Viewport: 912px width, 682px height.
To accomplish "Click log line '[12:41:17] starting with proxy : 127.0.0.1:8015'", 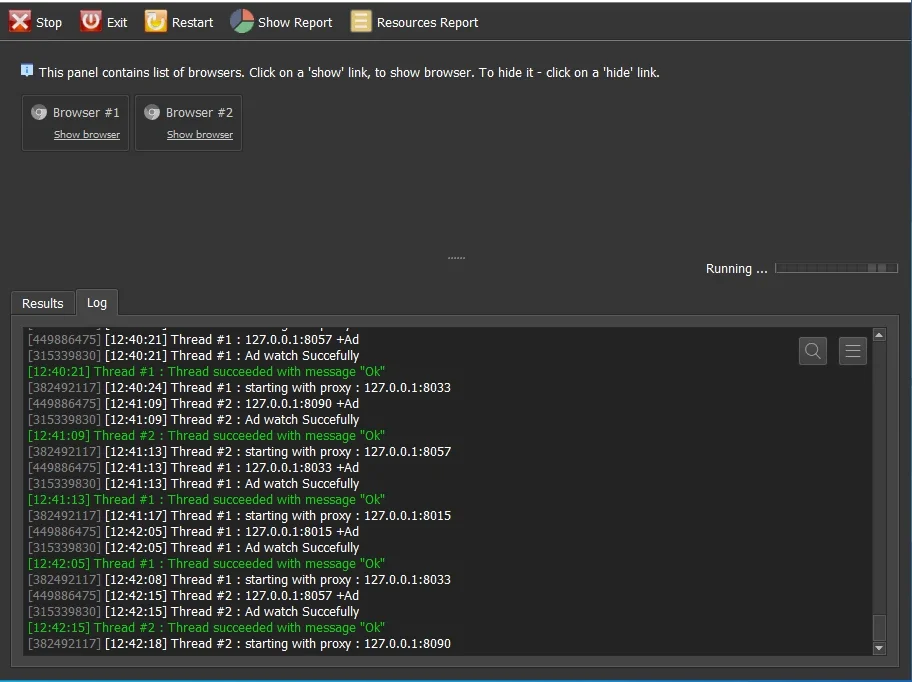I will click(x=239, y=516).
